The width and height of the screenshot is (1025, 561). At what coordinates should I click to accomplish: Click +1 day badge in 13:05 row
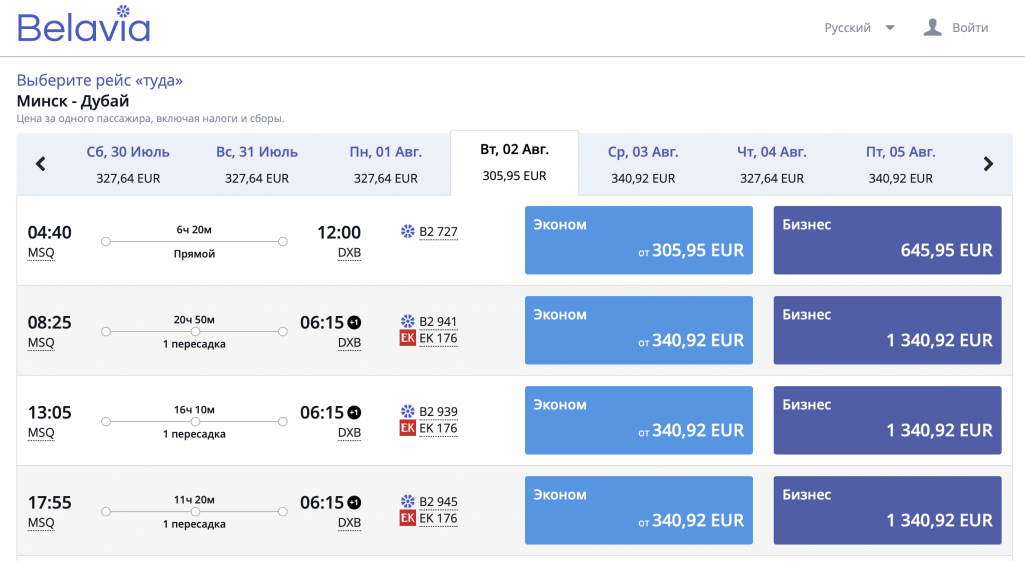(354, 413)
